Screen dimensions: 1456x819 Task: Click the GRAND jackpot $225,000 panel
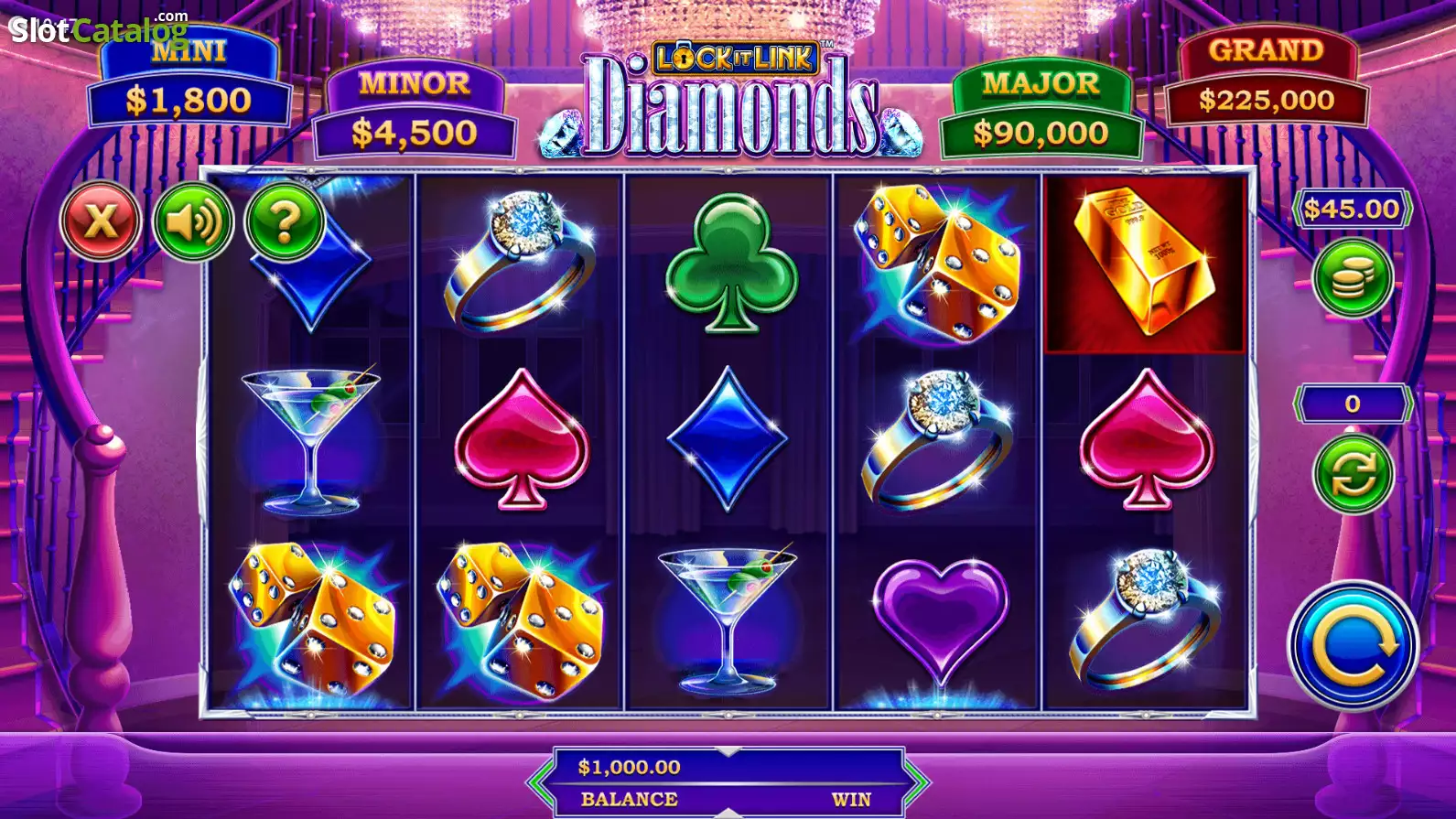point(1267,80)
